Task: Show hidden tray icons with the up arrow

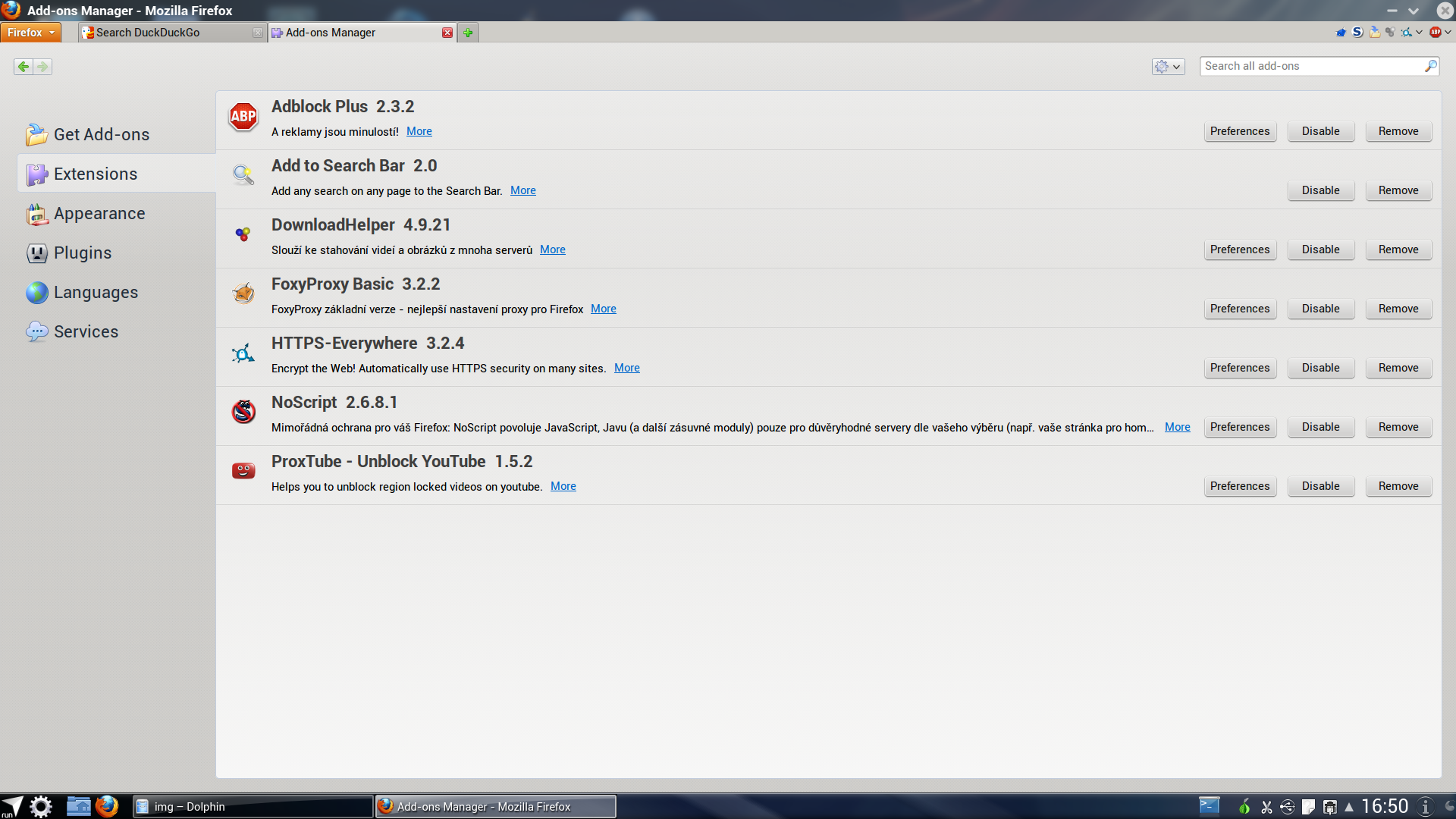Action: (x=1349, y=807)
